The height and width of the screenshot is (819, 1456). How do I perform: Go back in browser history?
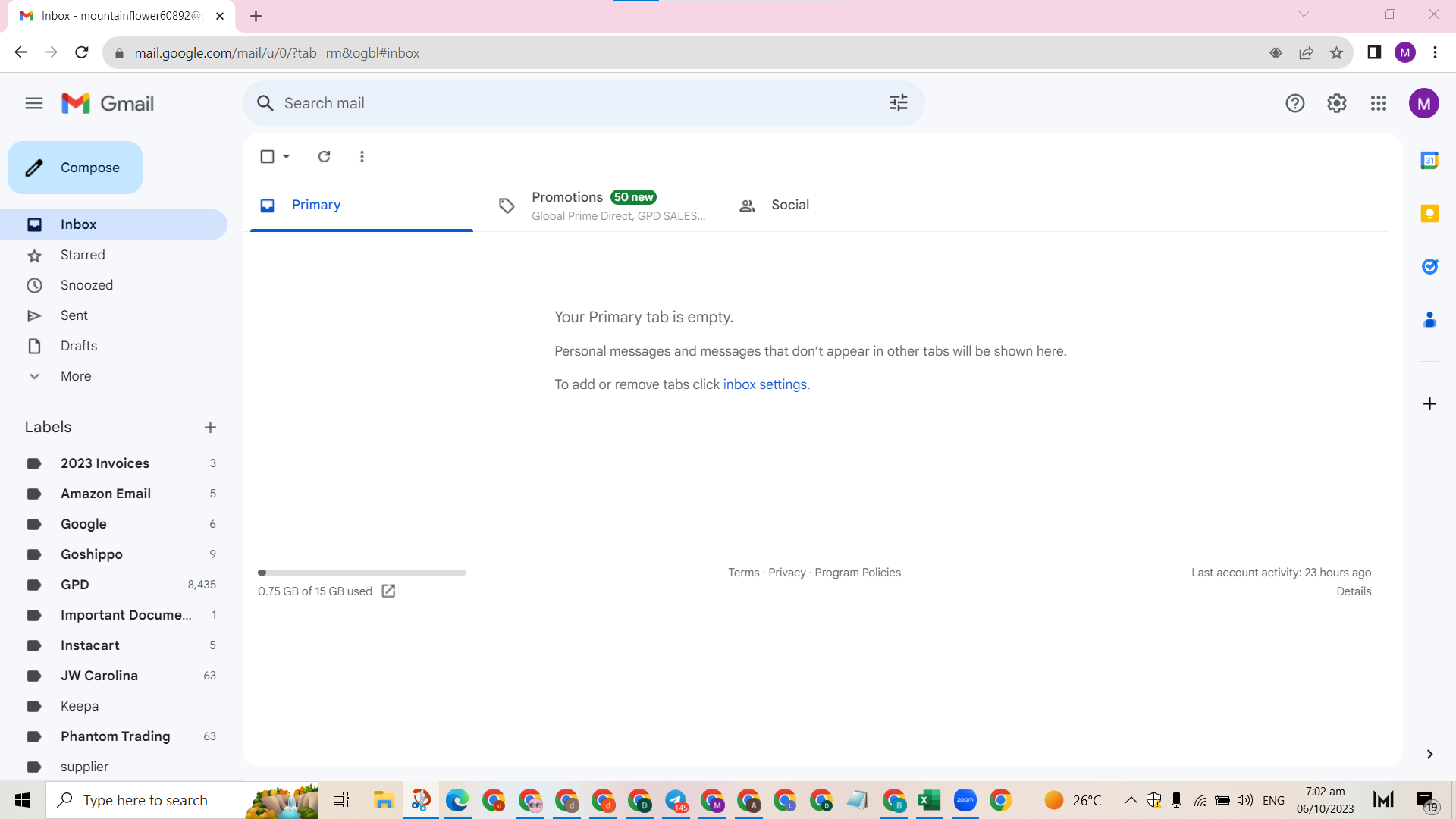(x=21, y=52)
